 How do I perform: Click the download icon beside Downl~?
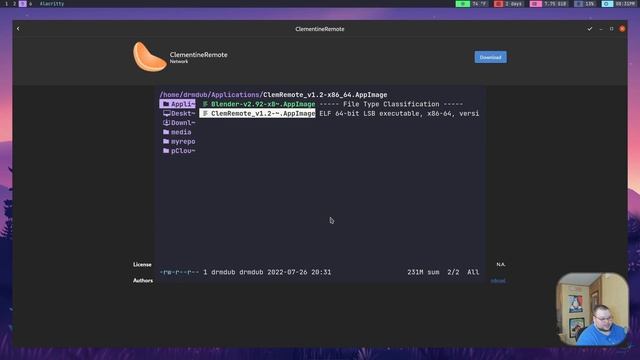[x=166, y=122]
